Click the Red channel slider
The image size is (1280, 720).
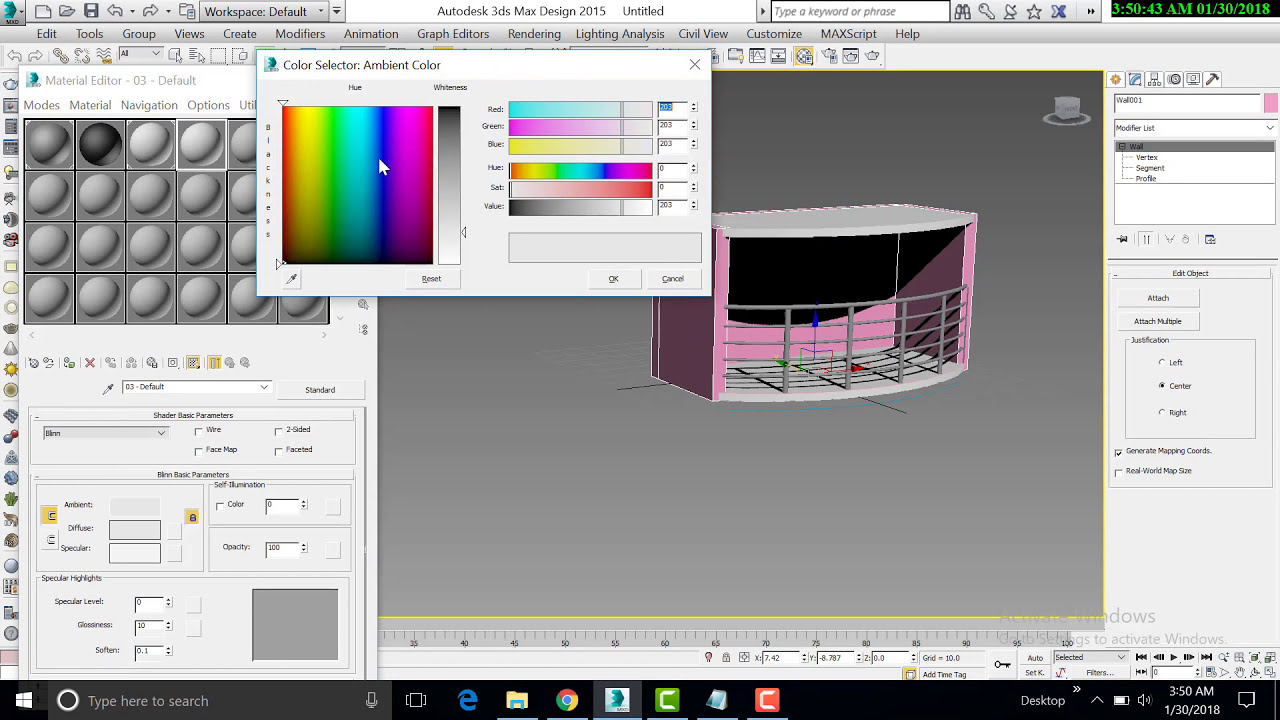point(580,109)
